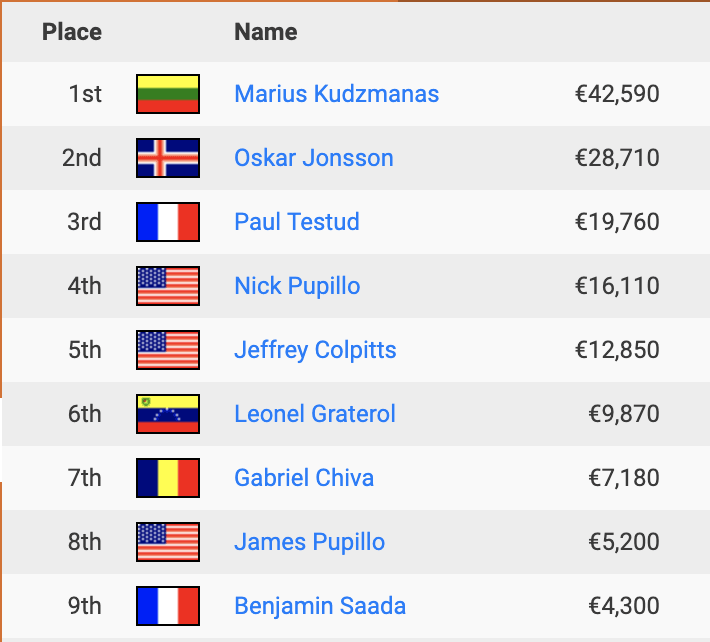Follow the Gabriel Chiva link
The height and width of the screenshot is (642, 710).
[304, 478]
